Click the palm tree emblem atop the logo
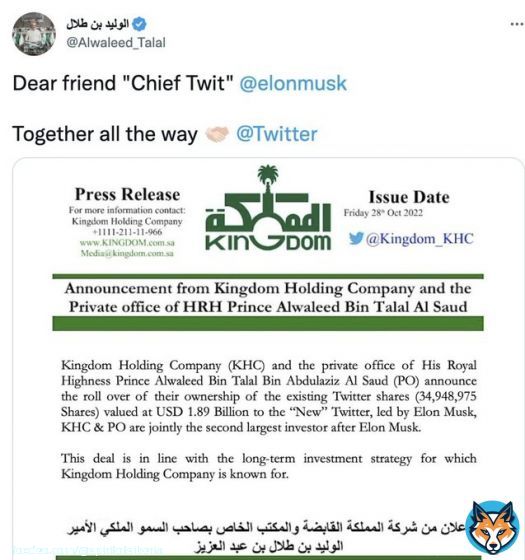525x560 pixels. (268, 174)
